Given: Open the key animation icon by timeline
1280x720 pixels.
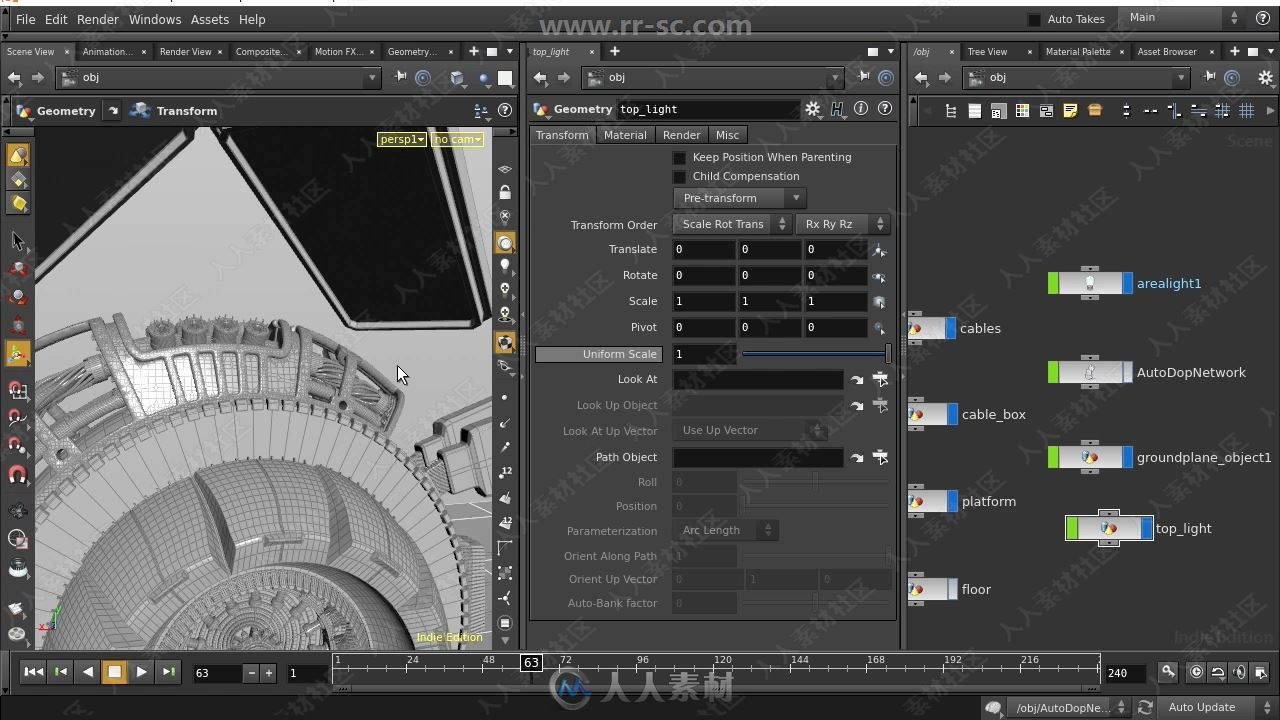Looking at the screenshot, I should coord(1168,672).
